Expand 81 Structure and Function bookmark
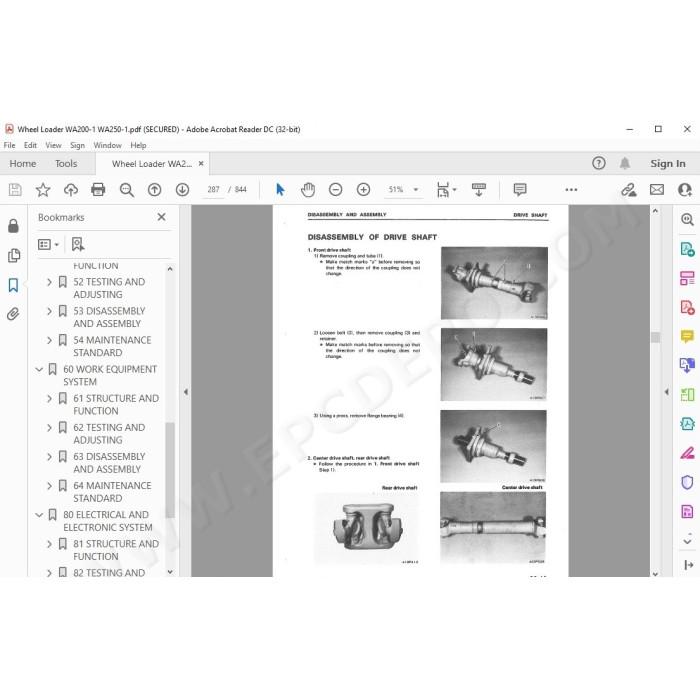The width and height of the screenshot is (700, 700). pyautogui.click(x=49, y=544)
